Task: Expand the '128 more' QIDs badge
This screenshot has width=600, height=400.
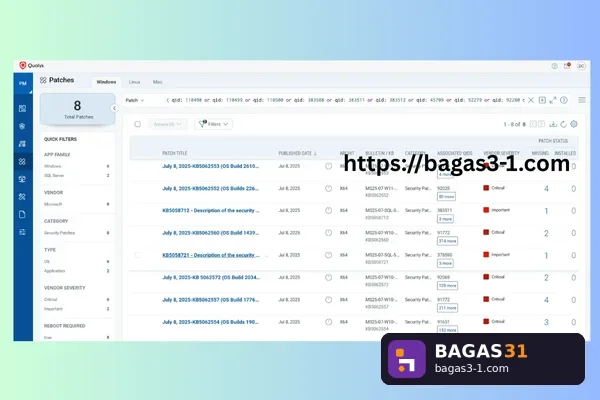Action: tap(447, 286)
